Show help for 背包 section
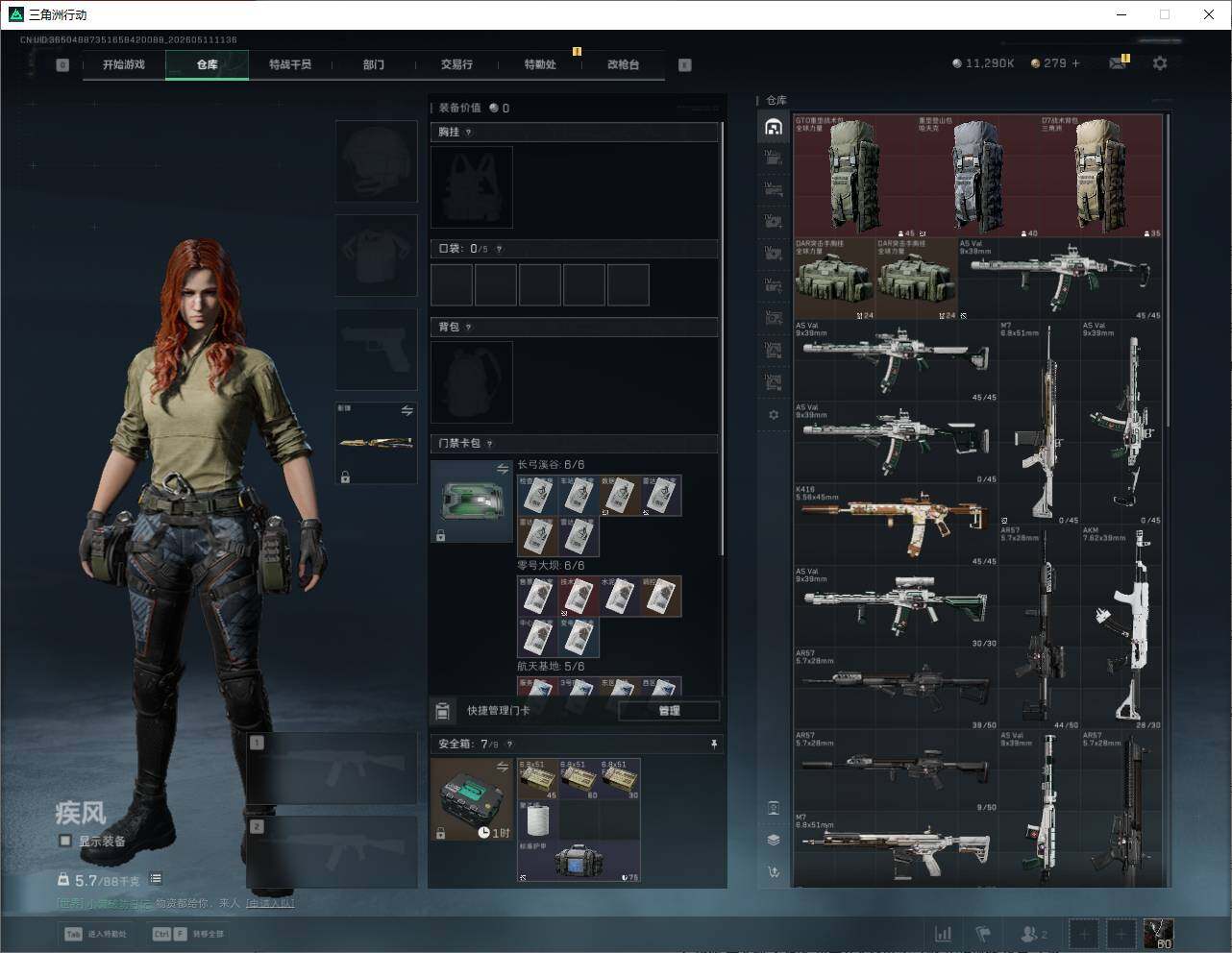This screenshot has height=953, width=1232. [x=468, y=328]
